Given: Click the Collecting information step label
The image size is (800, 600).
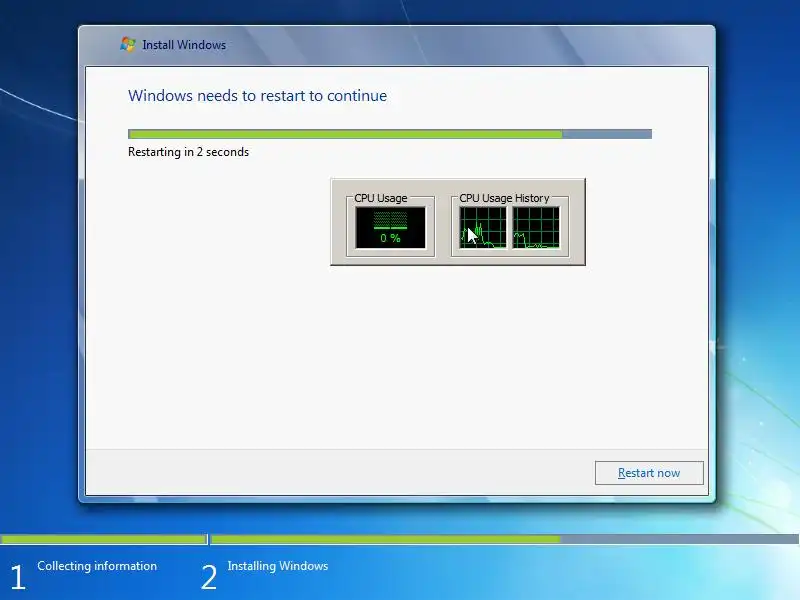Looking at the screenshot, I should pos(97,566).
